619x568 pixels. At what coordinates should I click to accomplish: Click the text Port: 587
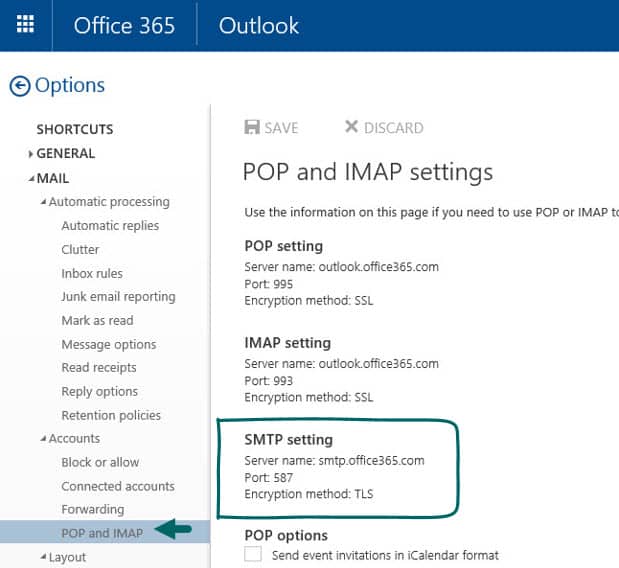coord(268,478)
